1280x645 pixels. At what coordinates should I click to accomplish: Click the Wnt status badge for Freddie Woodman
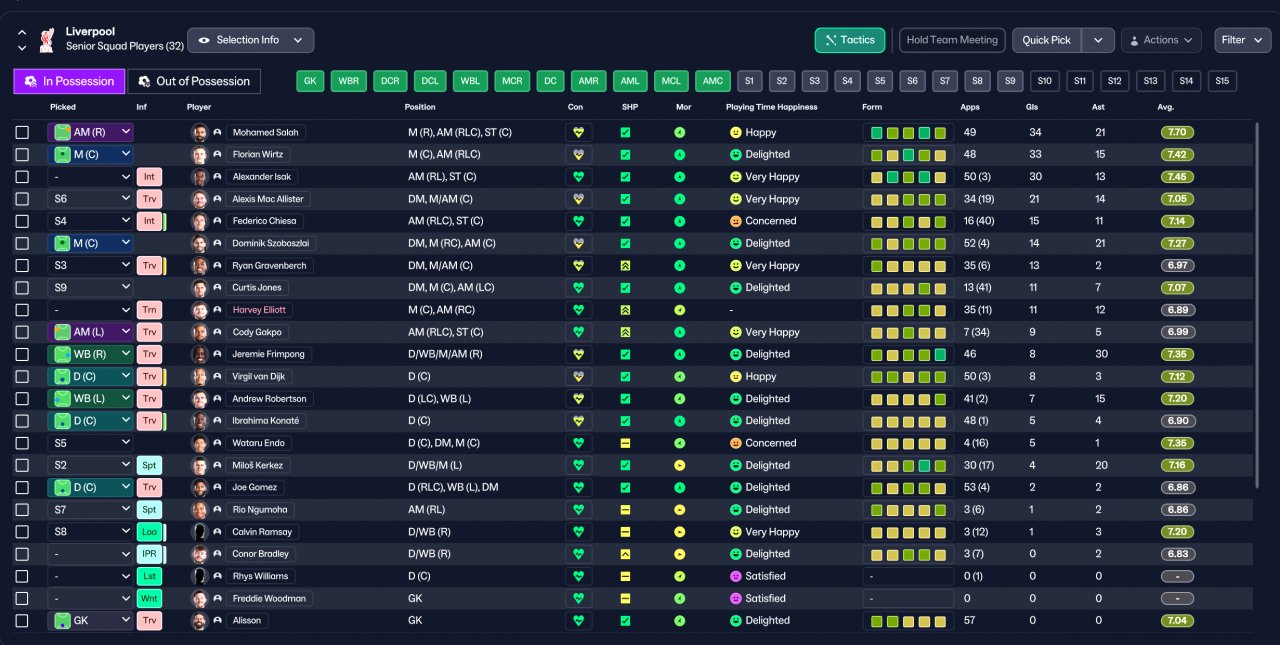coord(149,598)
